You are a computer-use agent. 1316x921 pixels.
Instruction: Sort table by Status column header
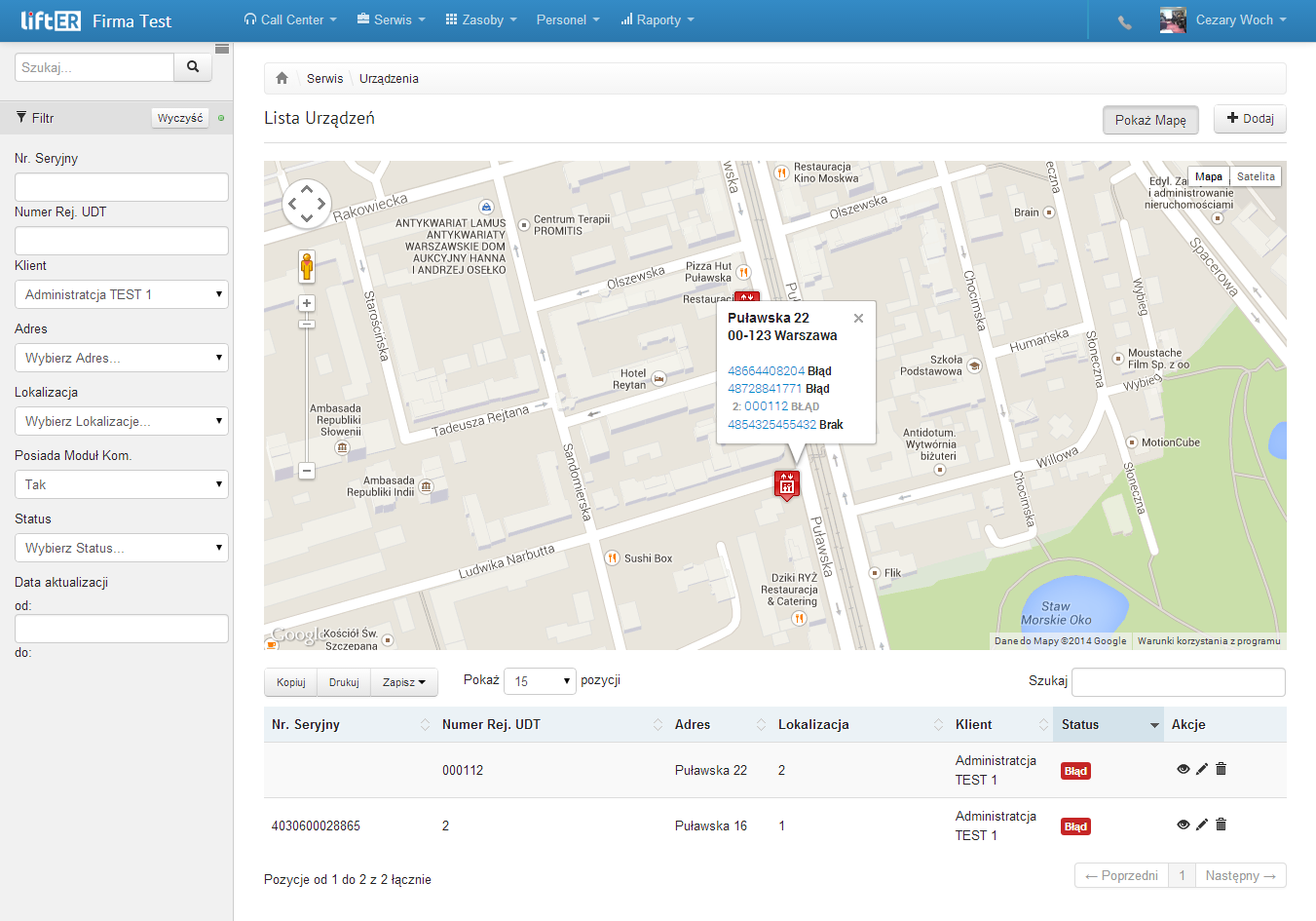point(1109,724)
